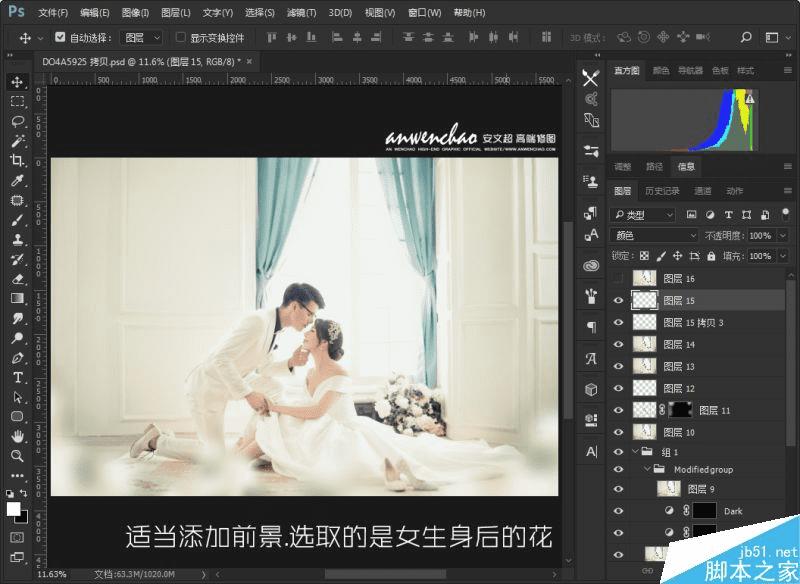Collapse the Modified group arrow
Screen dimensions: 800x584
click(647, 469)
